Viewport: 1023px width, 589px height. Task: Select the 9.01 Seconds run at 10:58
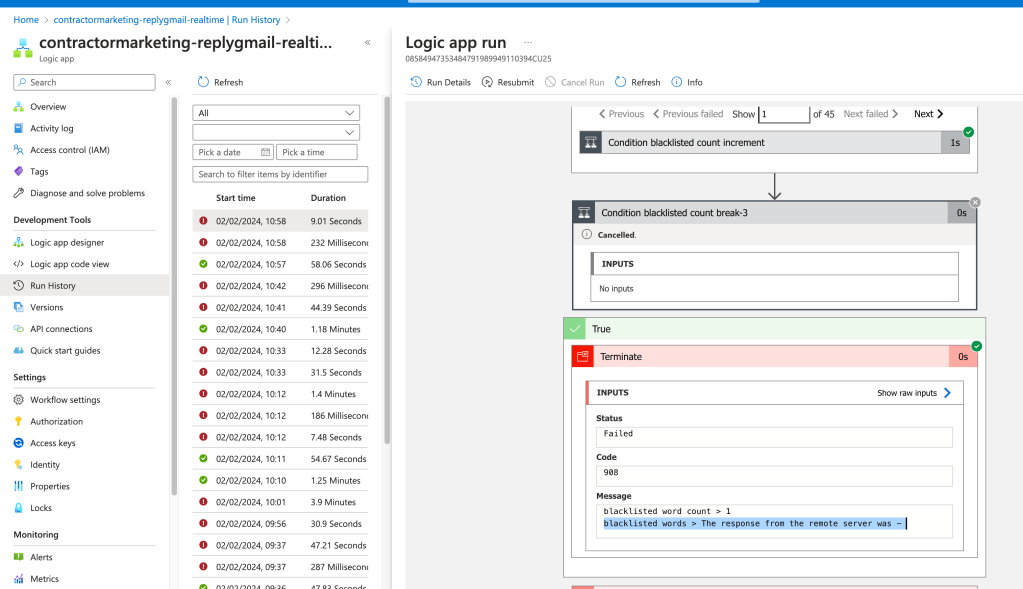[280, 220]
